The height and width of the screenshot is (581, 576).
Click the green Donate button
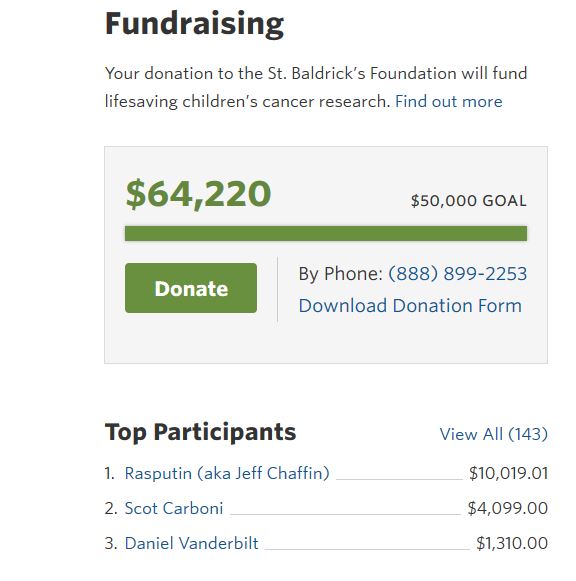pos(191,288)
